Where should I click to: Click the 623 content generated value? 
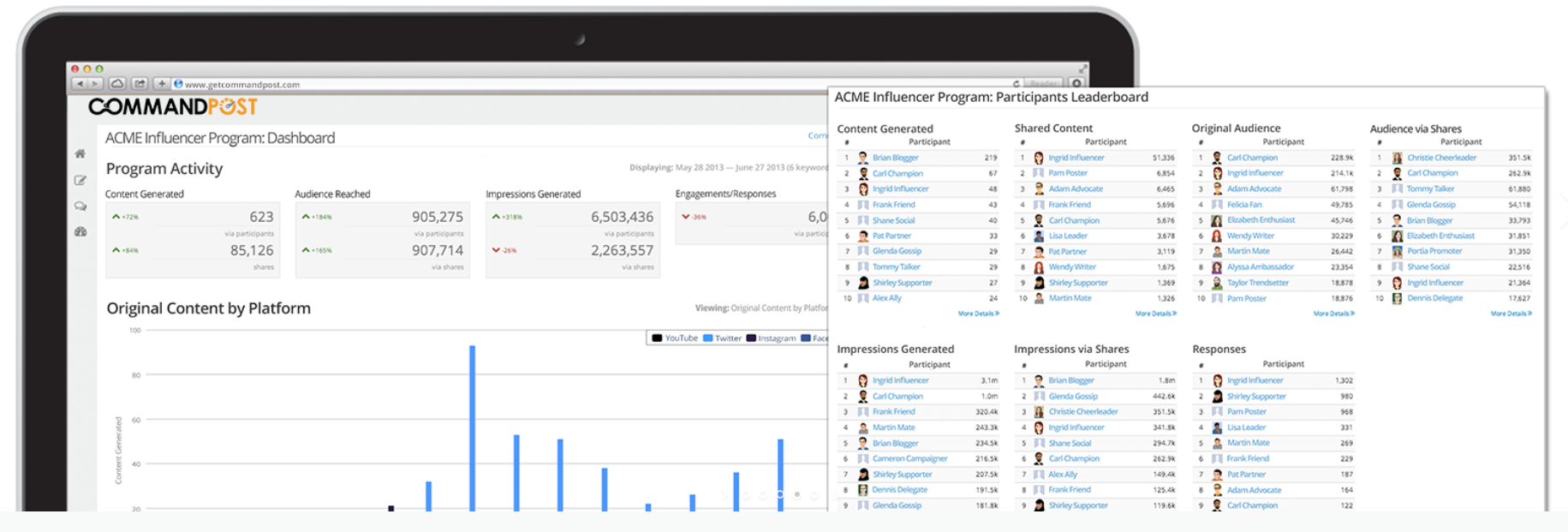click(x=261, y=218)
